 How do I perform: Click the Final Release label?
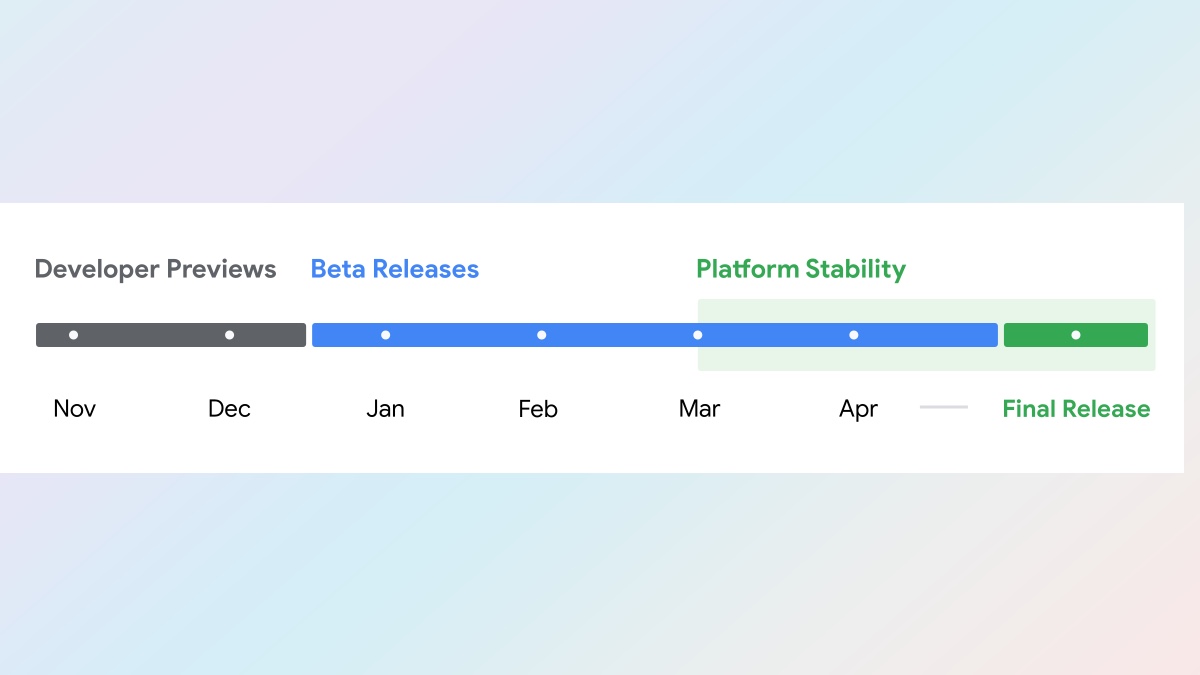coord(1076,409)
